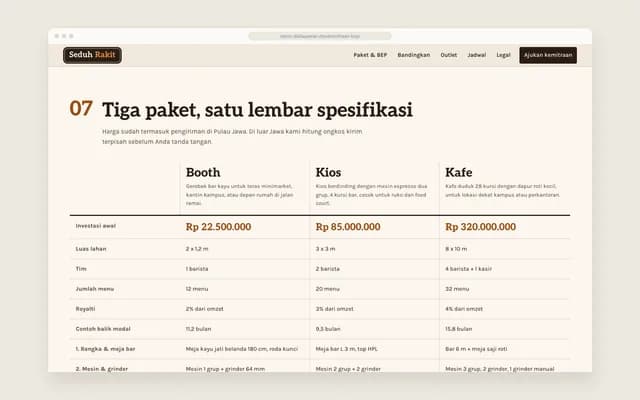Click the 1 barista cell

click(197, 269)
